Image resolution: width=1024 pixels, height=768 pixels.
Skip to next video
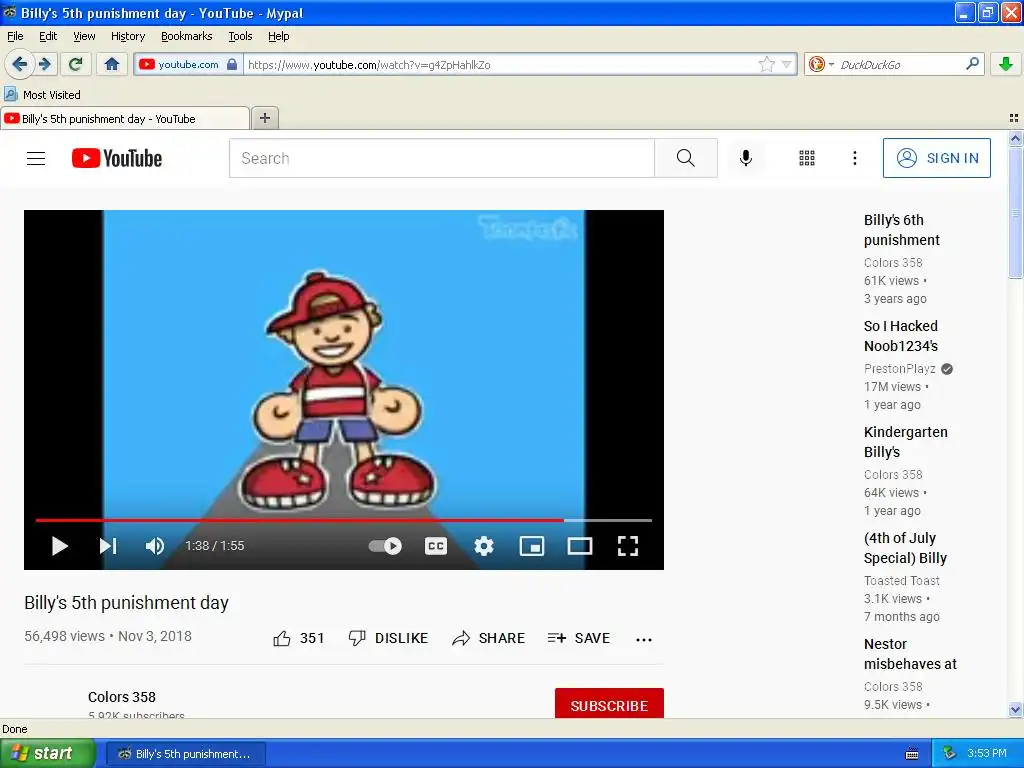(108, 545)
